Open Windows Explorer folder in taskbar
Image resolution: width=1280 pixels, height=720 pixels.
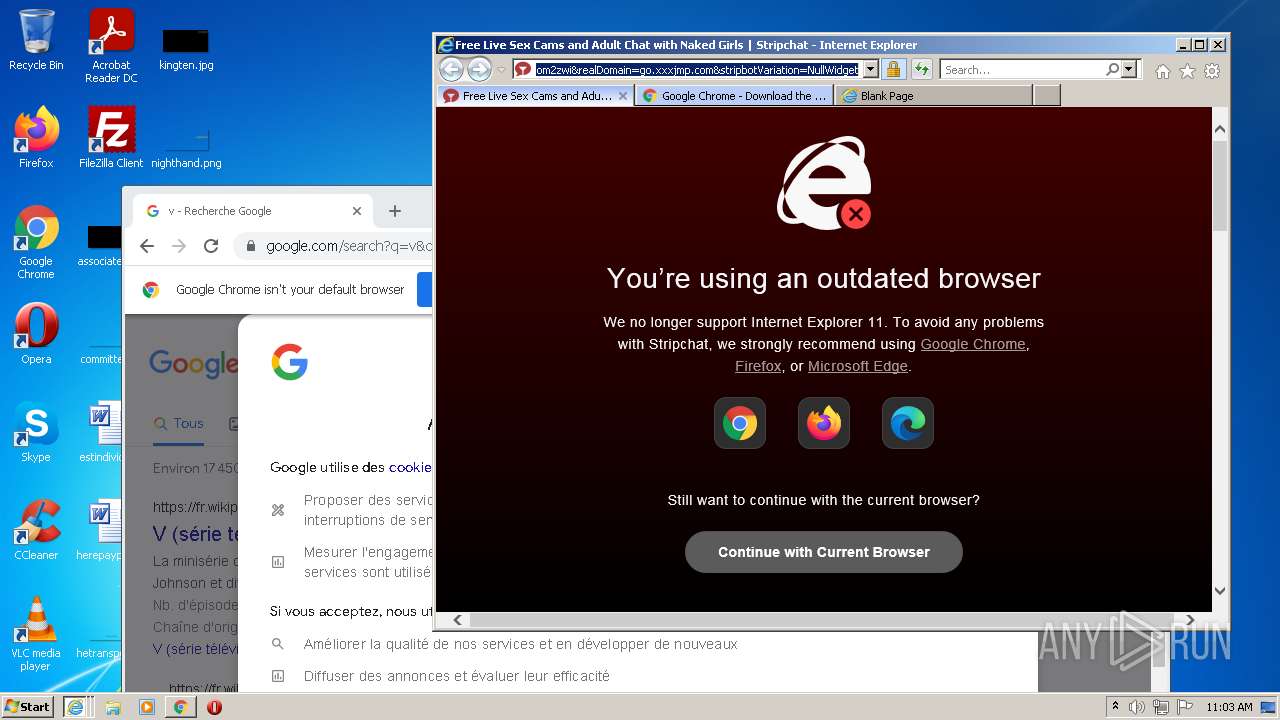(113, 707)
